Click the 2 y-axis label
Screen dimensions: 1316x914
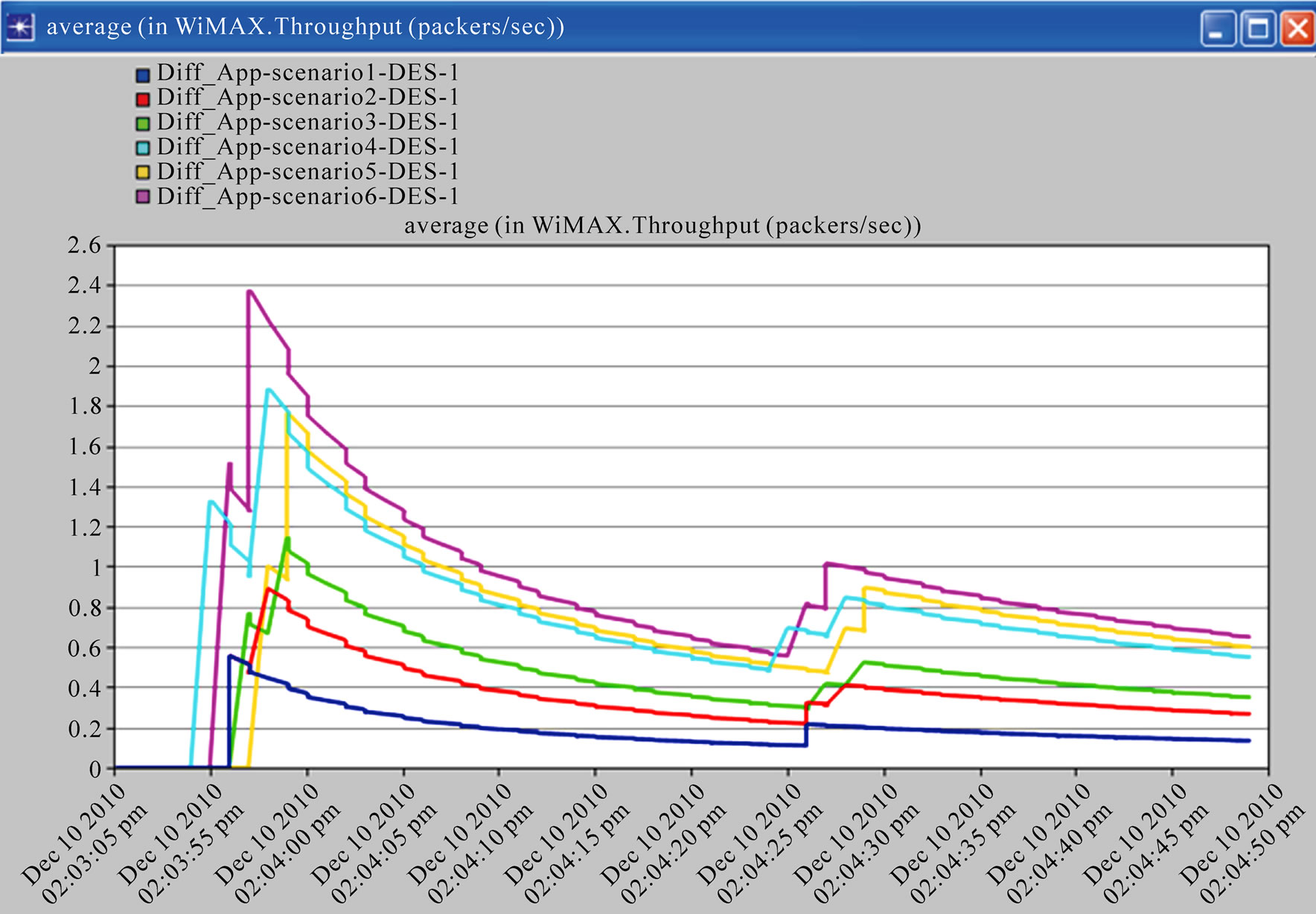coord(95,365)
